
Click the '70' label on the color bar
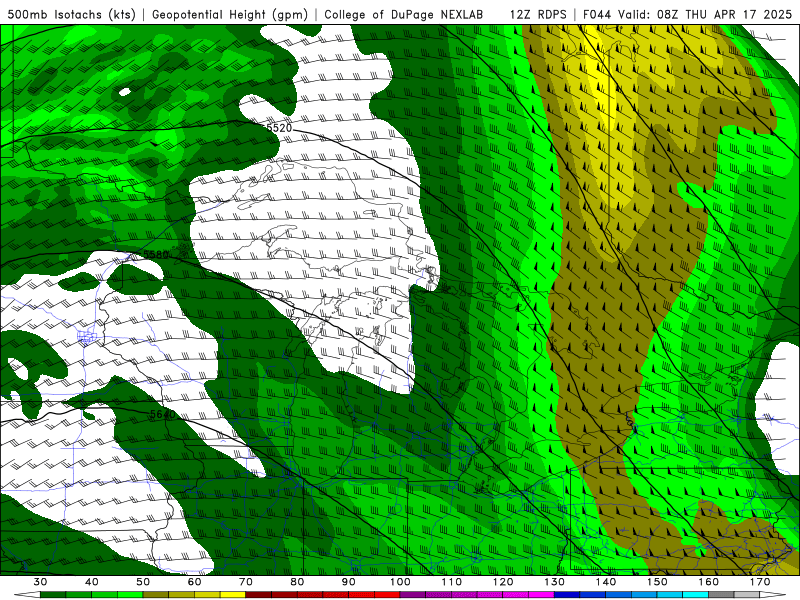[246, 582]
